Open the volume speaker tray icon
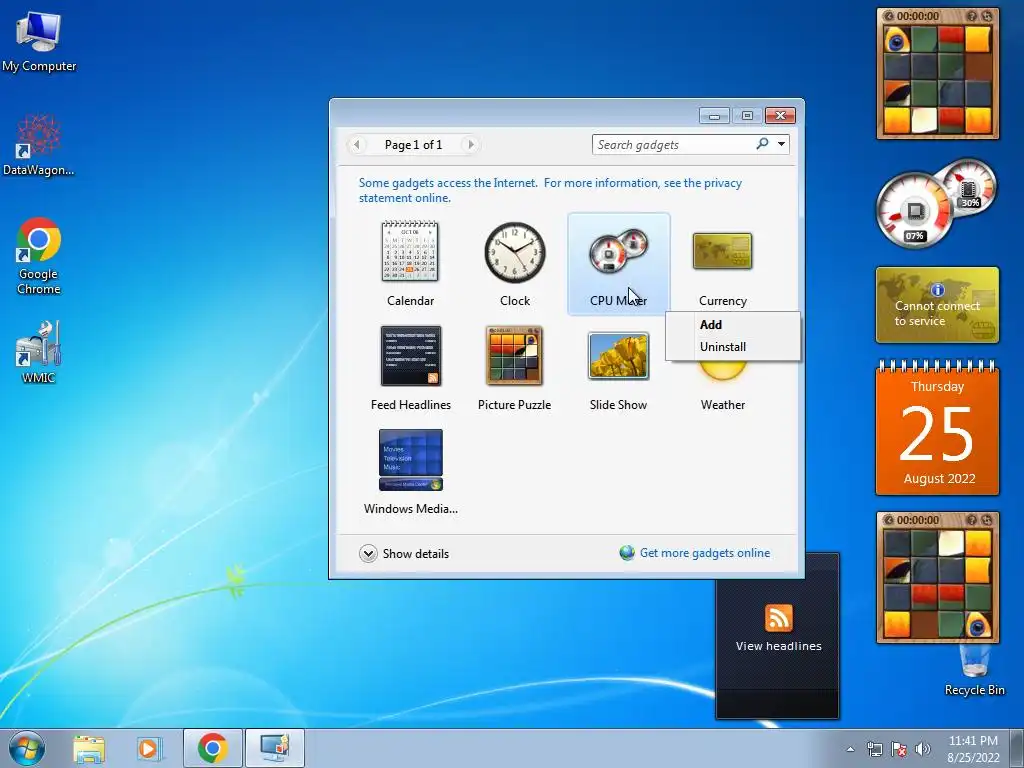Viewport: 1024px width, 768px height. point(923,749)
